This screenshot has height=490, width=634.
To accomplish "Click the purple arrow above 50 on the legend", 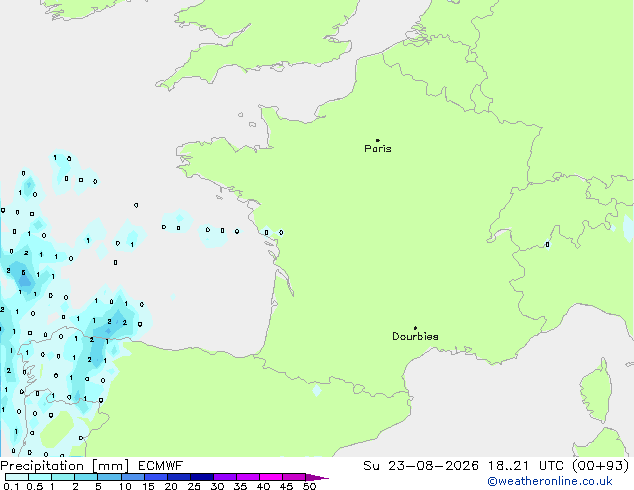I will [x=316, y=477].
